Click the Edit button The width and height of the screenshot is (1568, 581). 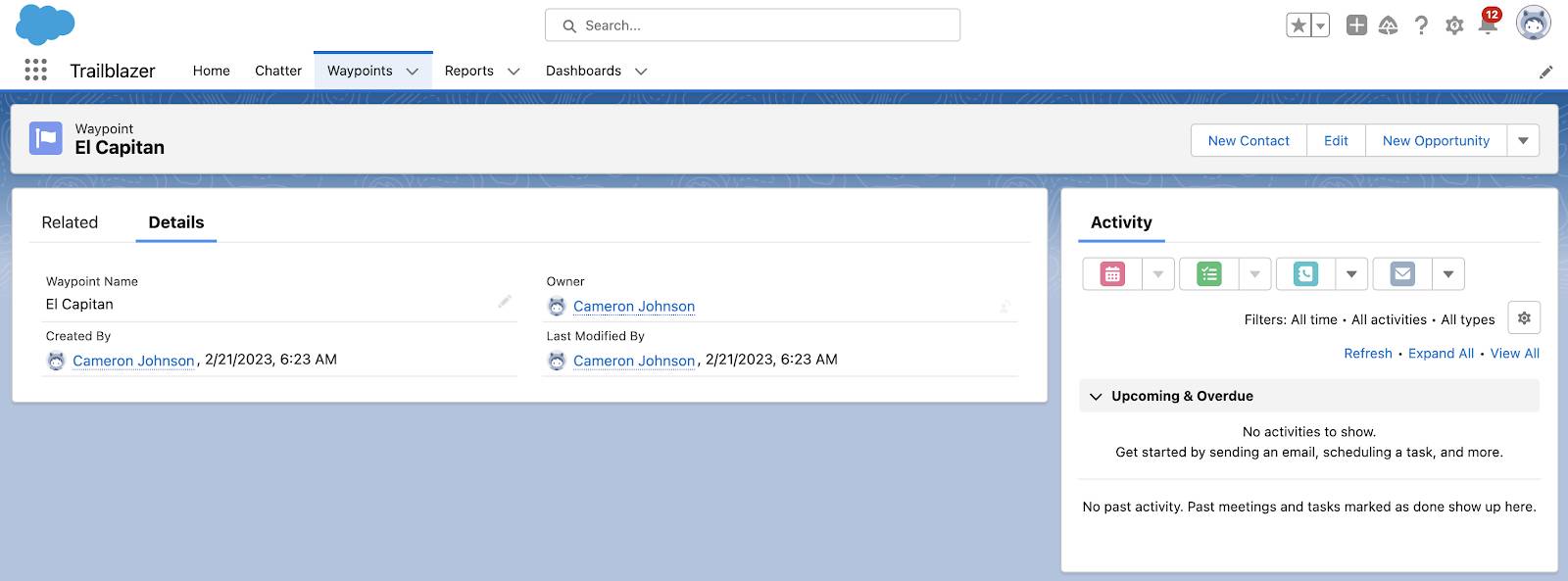click(x=1336, y=141)
